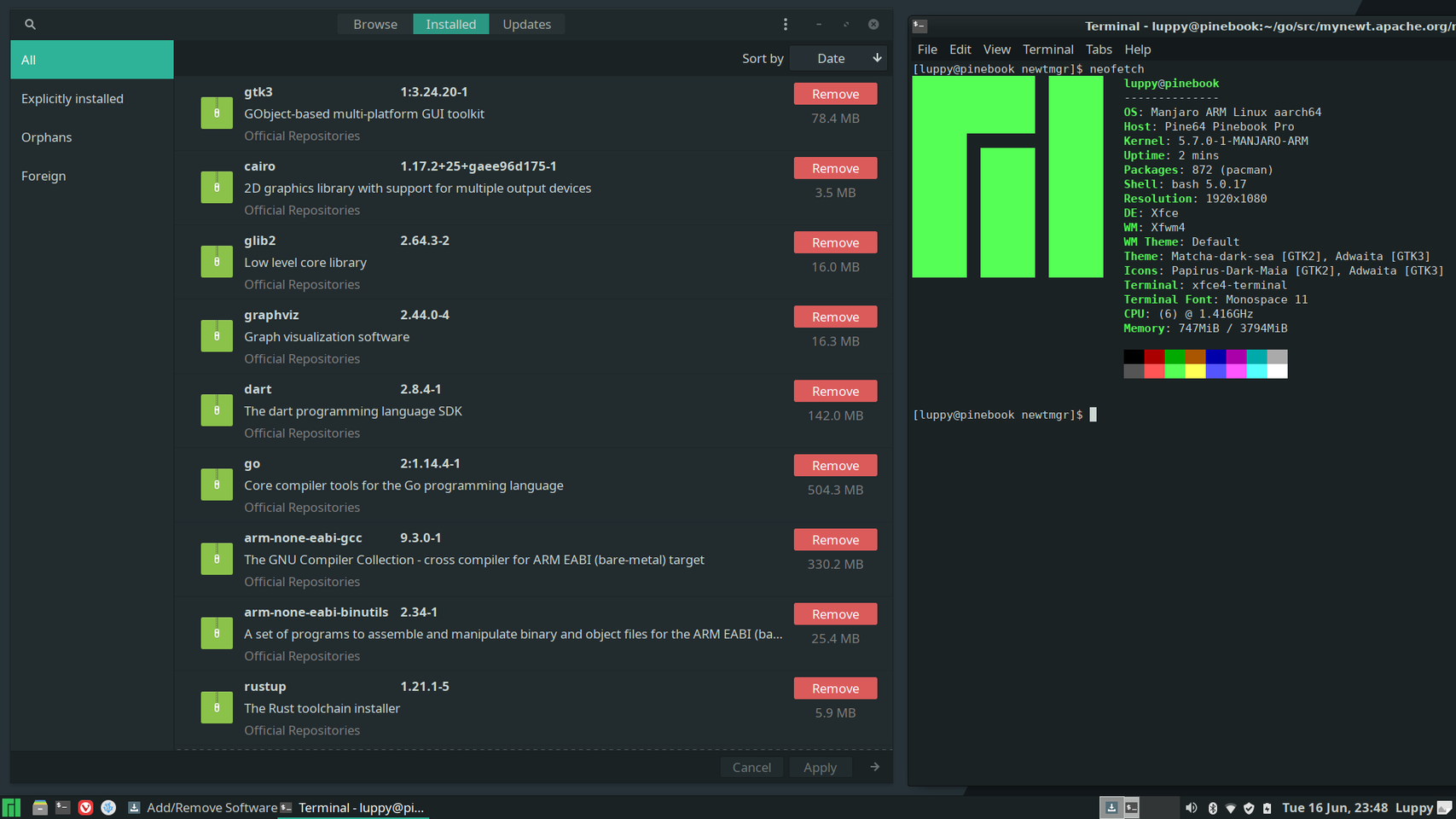Click the volume speaker tray icon
1456x819 pixels.
1191,808
